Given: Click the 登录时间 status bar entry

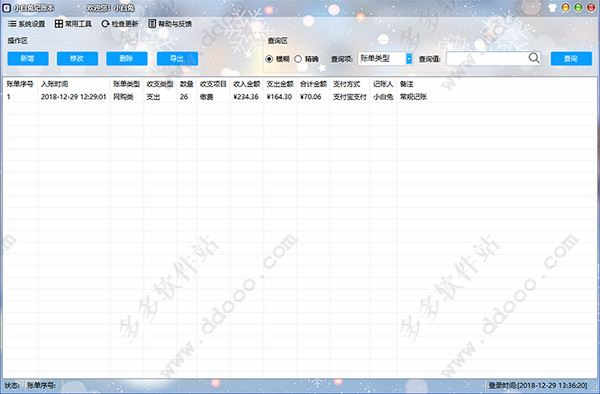Looking at the screenshot, I should click(x=538, y=385).
